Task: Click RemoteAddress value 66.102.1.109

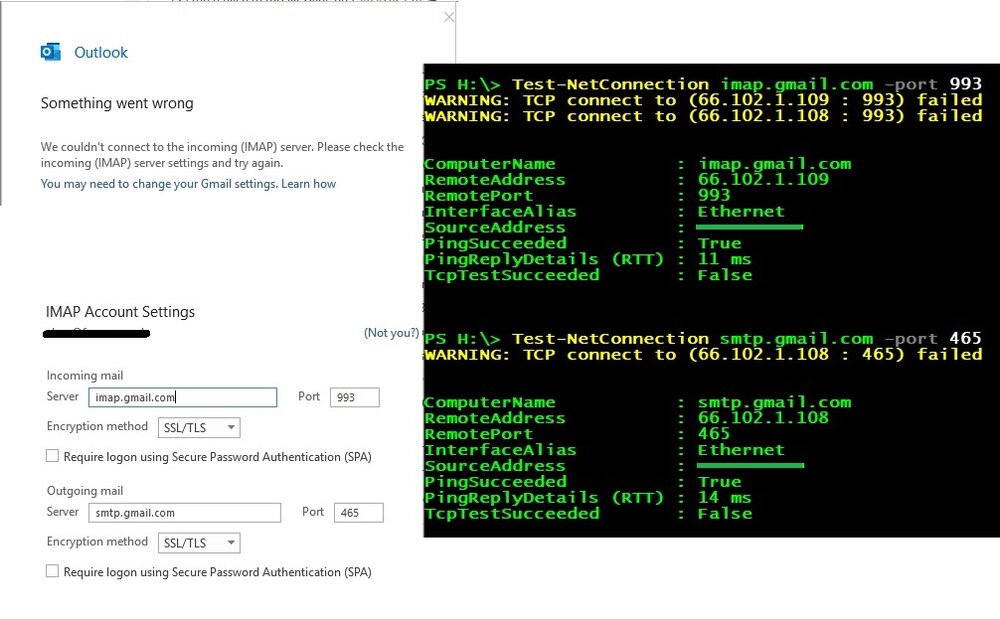Action: point(763,180)
